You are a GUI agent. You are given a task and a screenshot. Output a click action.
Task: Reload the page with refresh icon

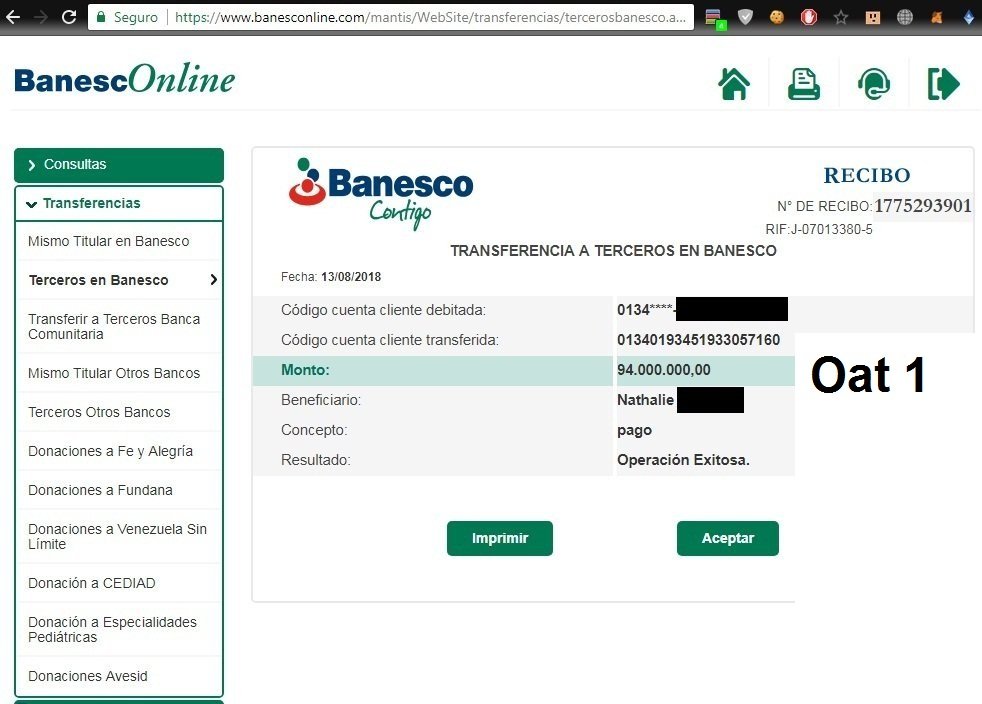click(69, 17)
